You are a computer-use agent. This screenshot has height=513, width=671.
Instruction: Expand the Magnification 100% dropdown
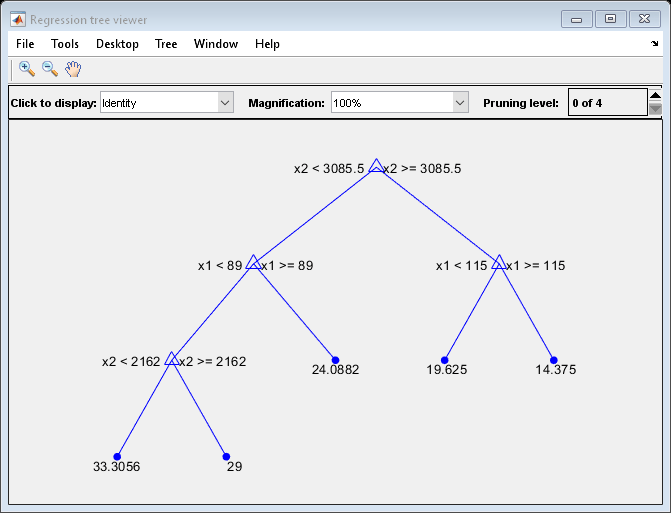[399, 103]
